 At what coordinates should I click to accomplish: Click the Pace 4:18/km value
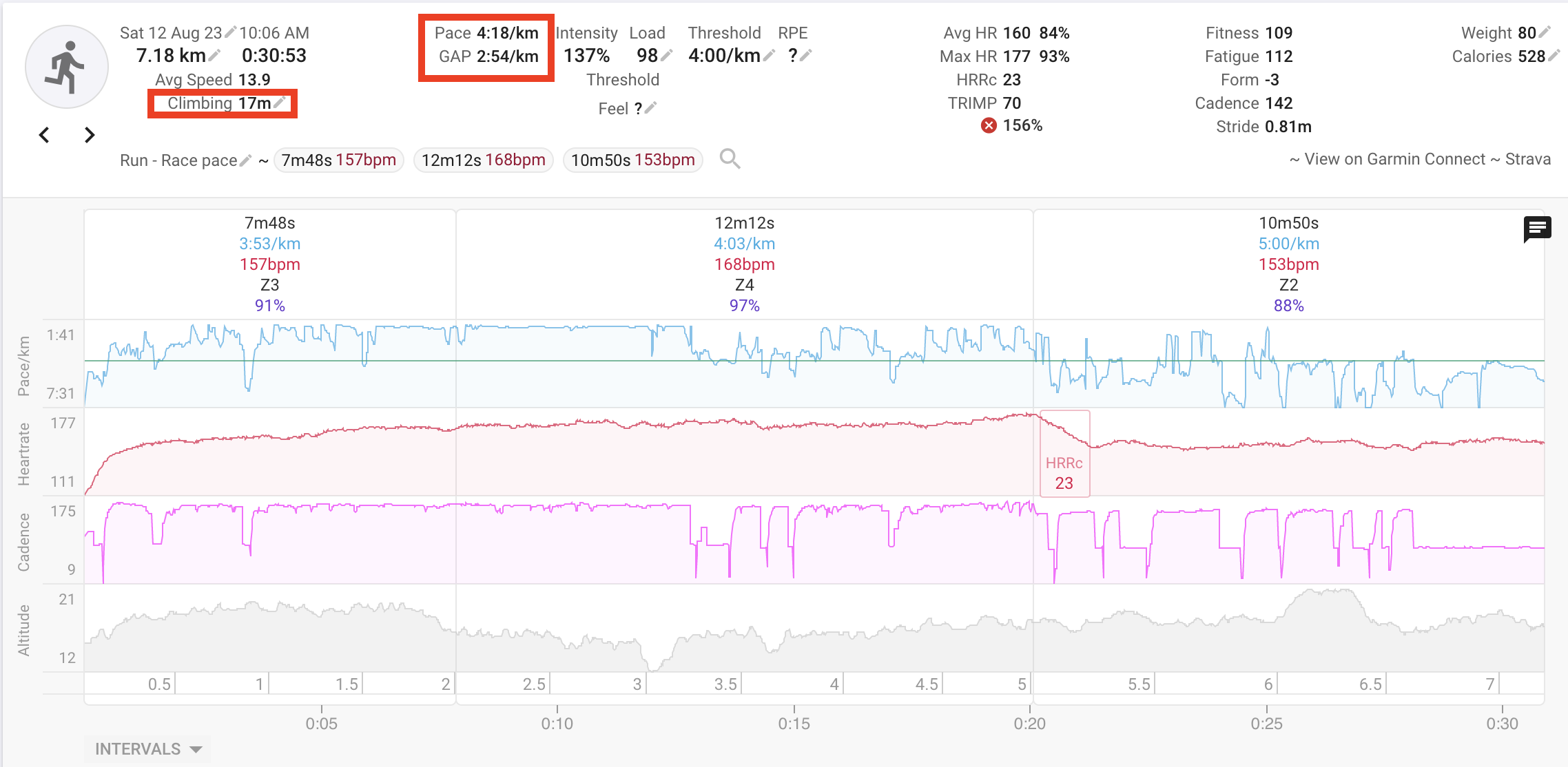507,32
